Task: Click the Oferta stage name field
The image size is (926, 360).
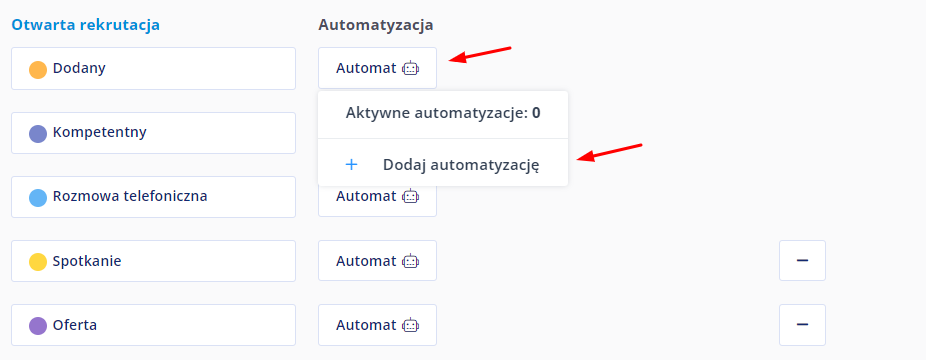Action: (x=154, y=325)
